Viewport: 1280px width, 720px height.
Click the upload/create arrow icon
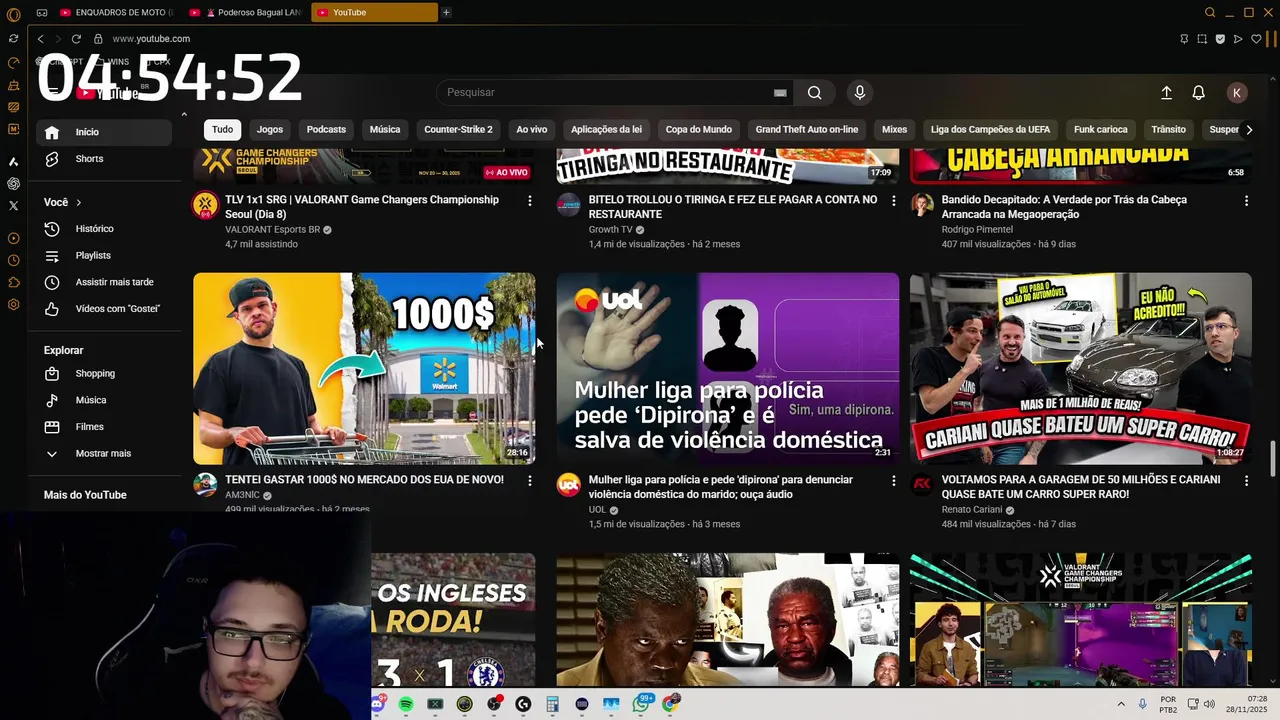tap(1166, 93)
